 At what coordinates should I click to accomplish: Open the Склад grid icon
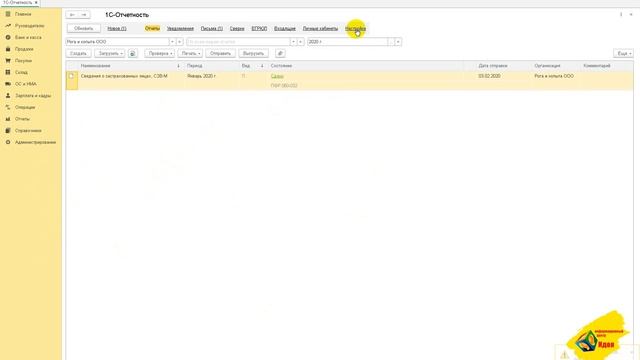pyautogui.click(x=8, y=72)
